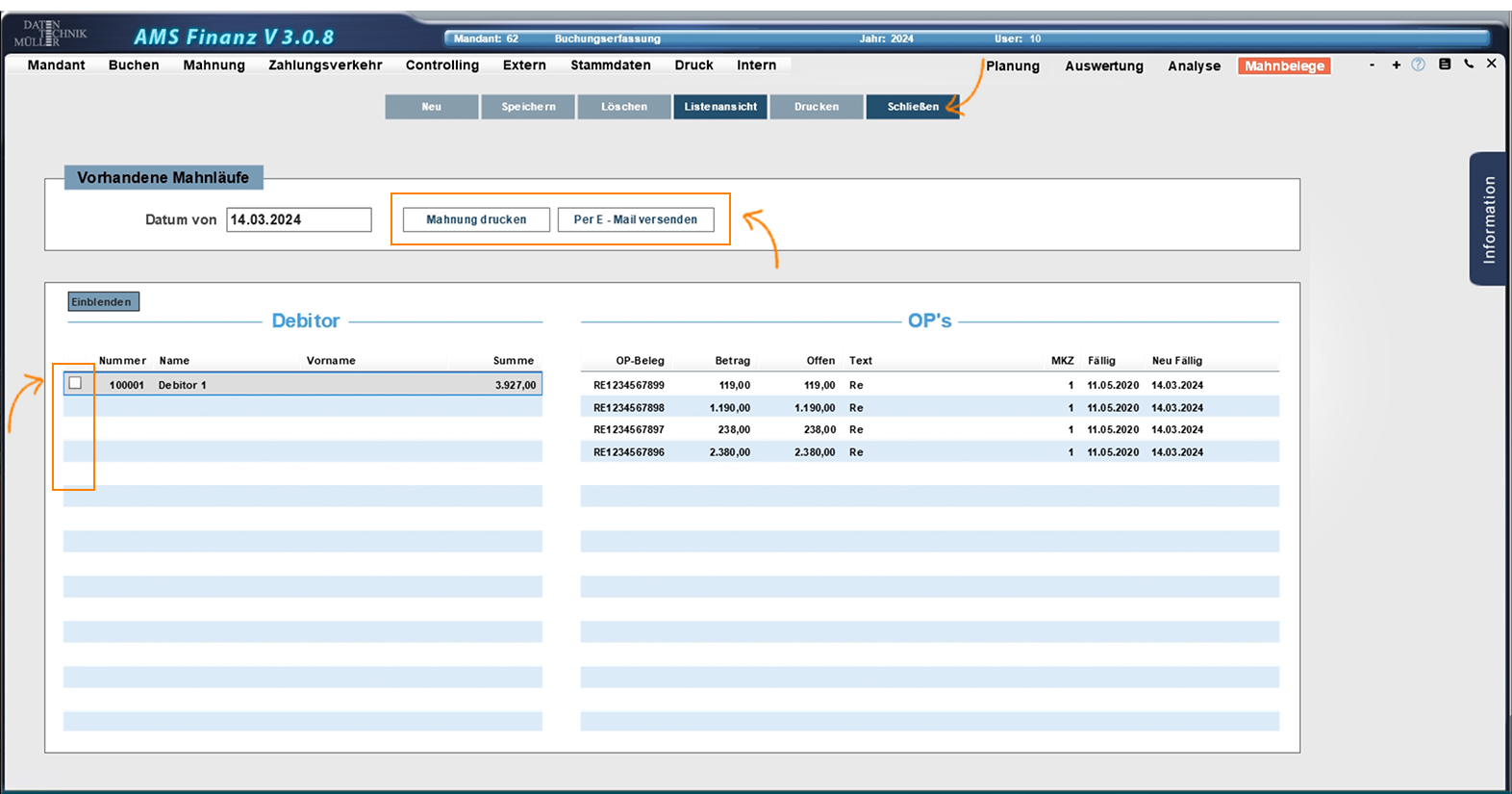Expand the Information side panel
Image resolution: width=1512 pixels, height=794 pixels.
point(1488,219)
